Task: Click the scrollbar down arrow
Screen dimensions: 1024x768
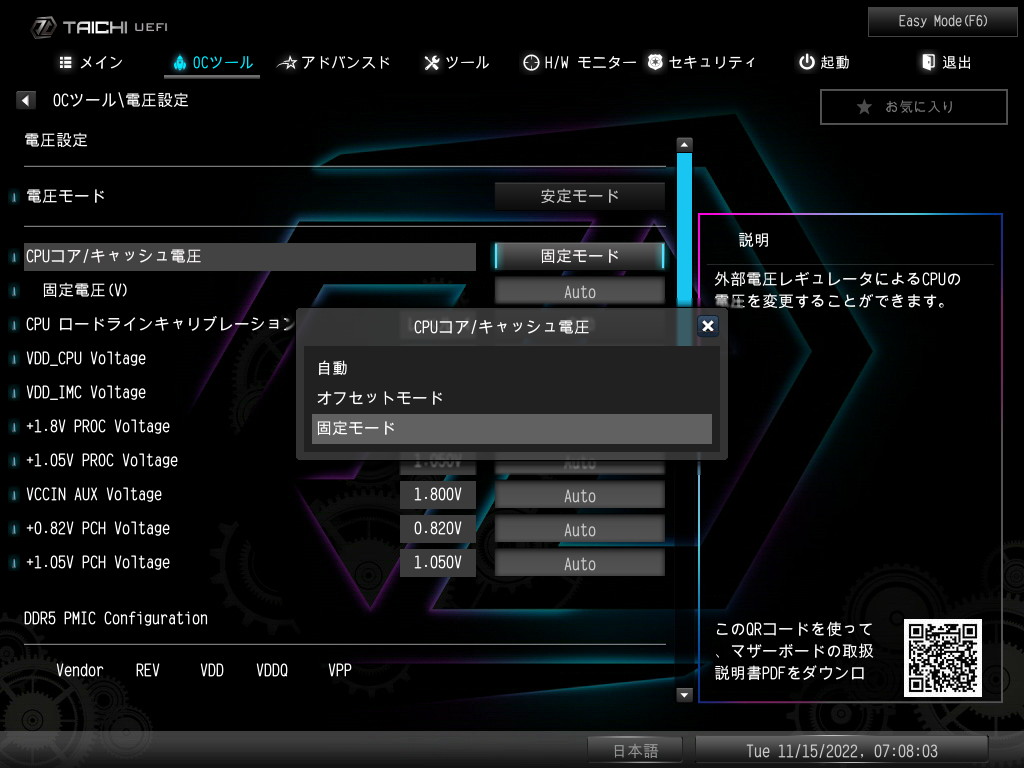Action: tap(684, 695)
